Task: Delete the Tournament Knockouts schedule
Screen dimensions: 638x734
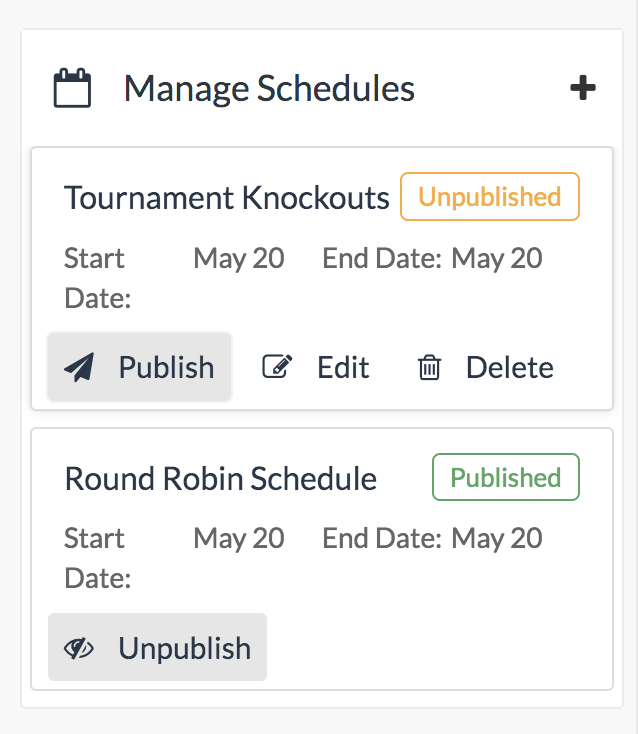Action: pos(484,368)
